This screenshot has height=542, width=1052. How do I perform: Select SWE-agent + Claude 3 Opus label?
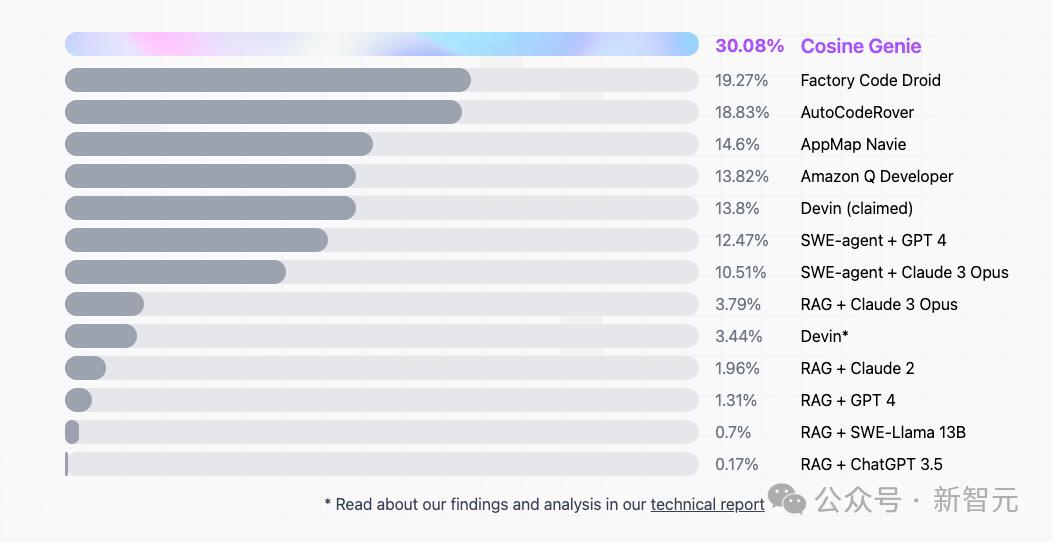point(904,272)
